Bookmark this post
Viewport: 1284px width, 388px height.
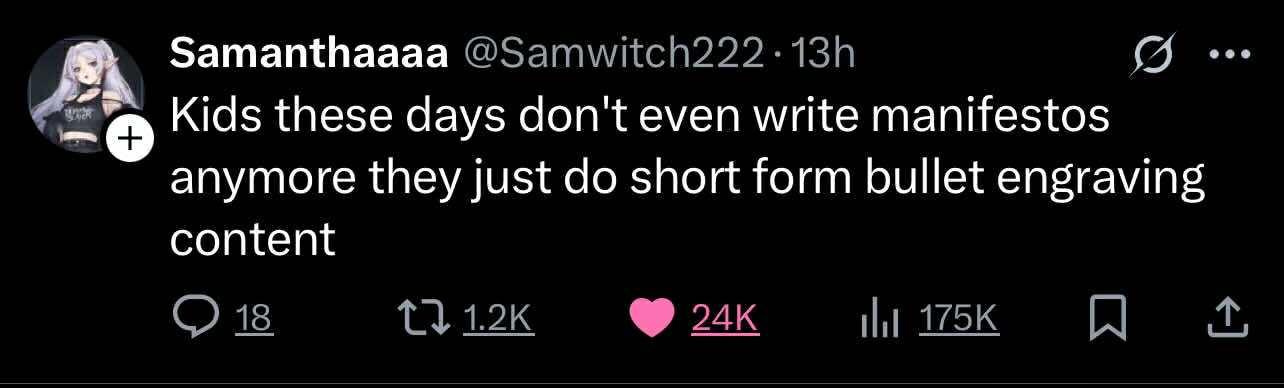coord(1110,318)
